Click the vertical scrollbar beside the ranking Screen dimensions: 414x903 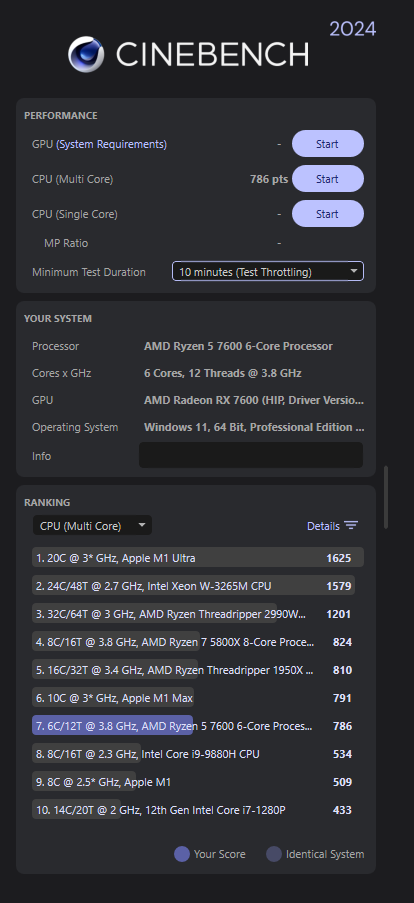386,498
